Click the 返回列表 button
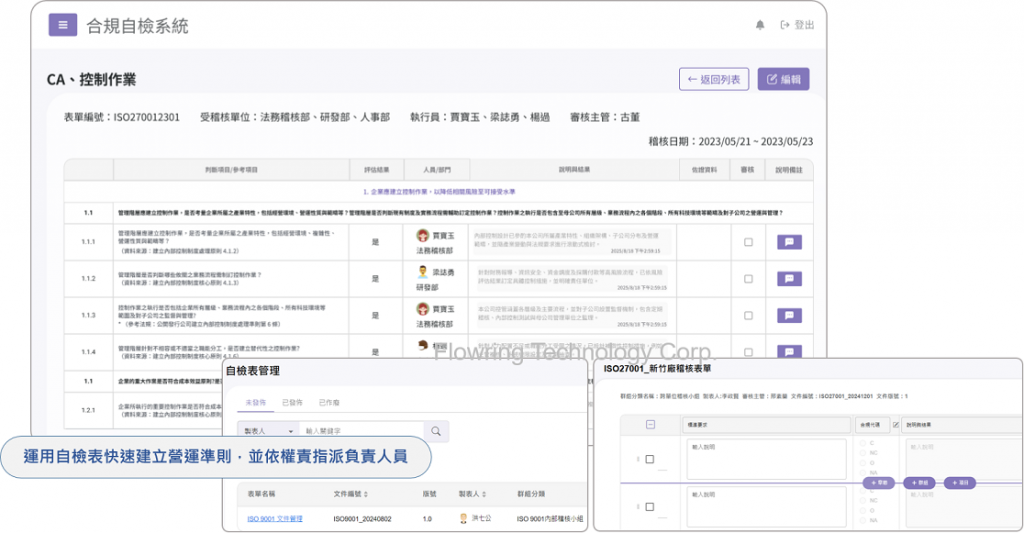The image size is (1024, 533). (713, 79)
